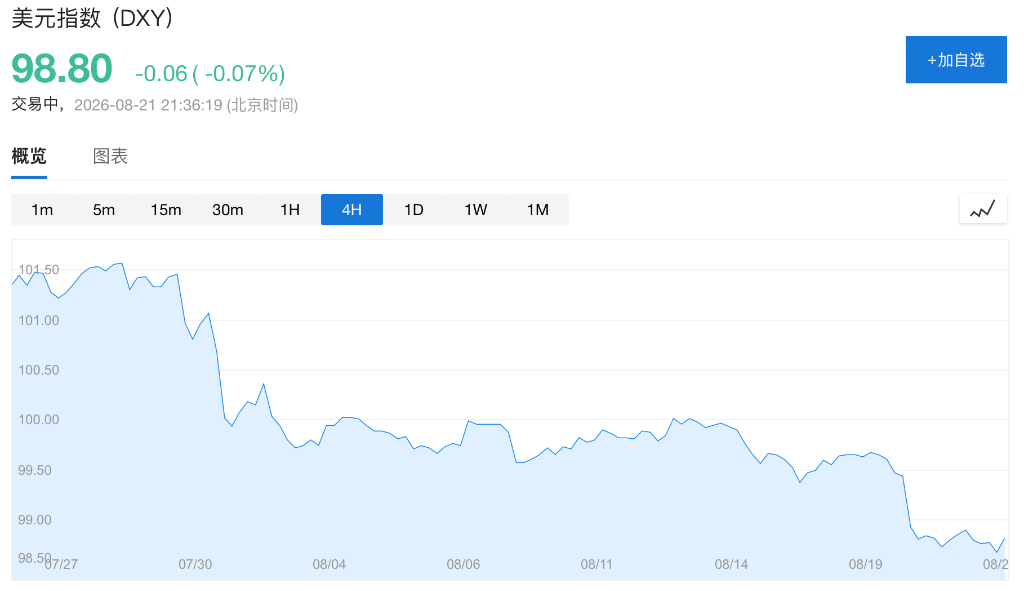Select the 15m timeframe
This screenshot has width=1024, height=591.
[x=166, y=210]
